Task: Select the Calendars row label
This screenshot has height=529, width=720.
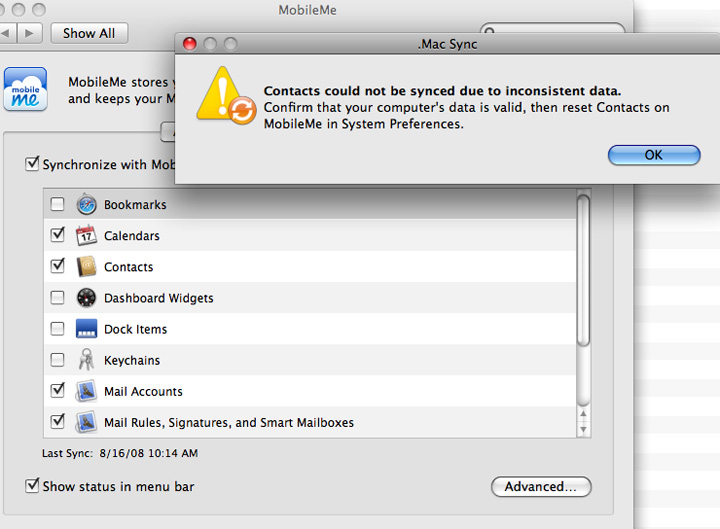Action: tap(132, 236)
